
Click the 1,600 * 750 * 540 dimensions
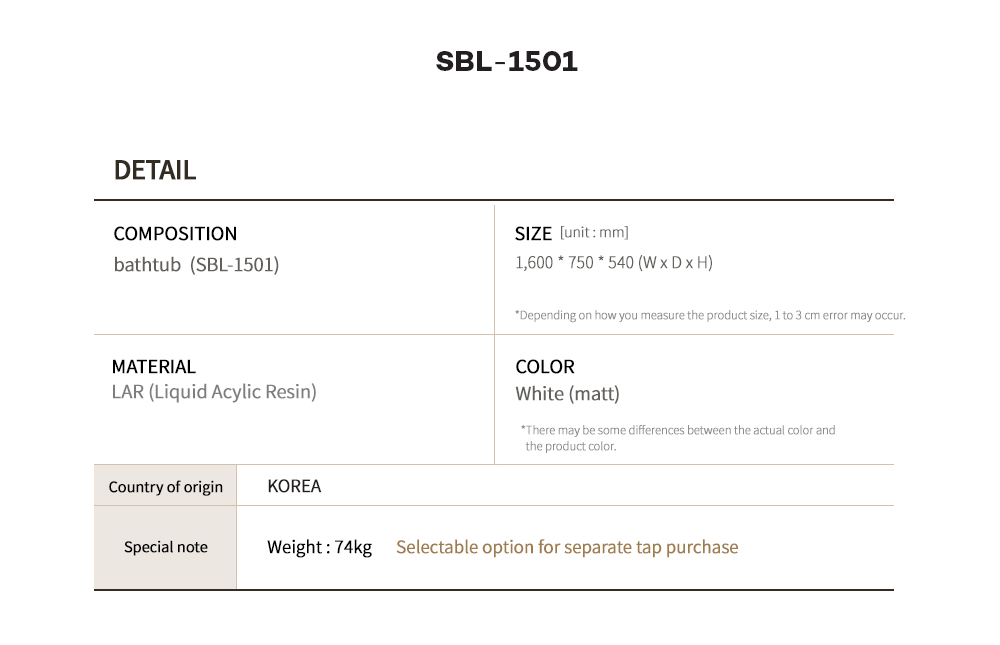point(574,263)
